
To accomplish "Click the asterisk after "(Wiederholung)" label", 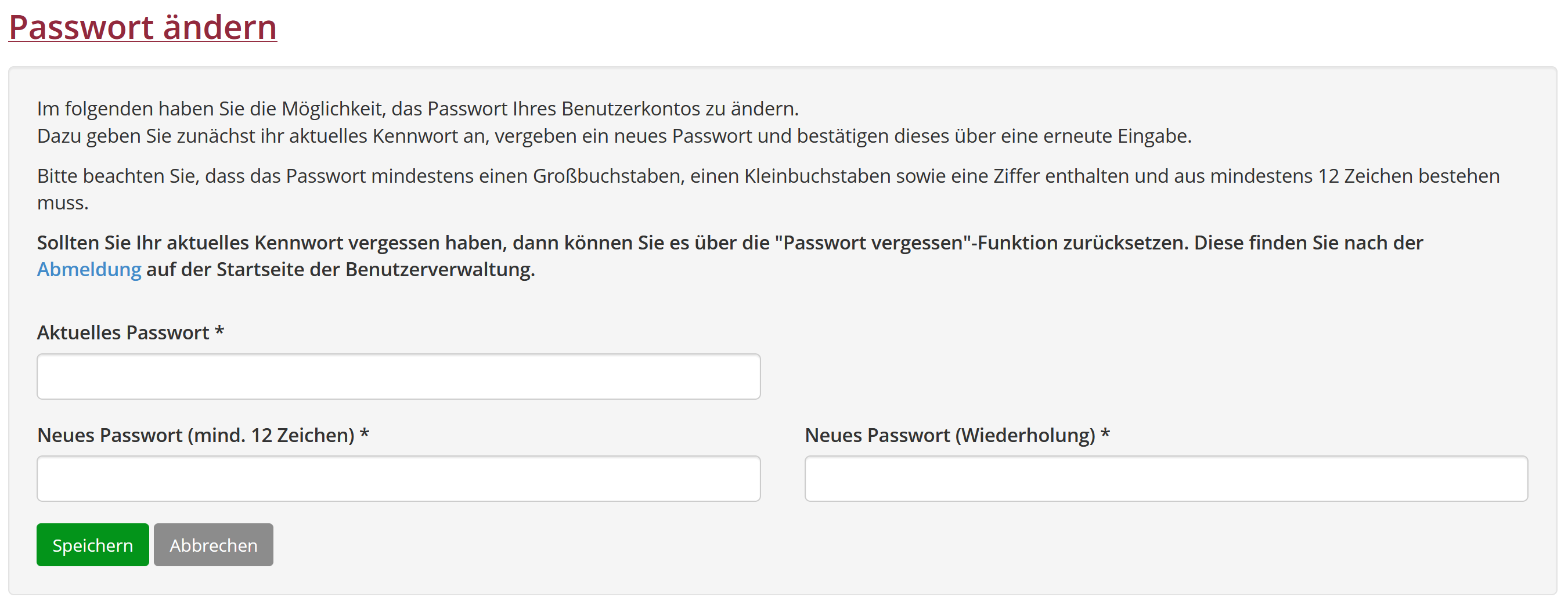I will [1105, 434].
